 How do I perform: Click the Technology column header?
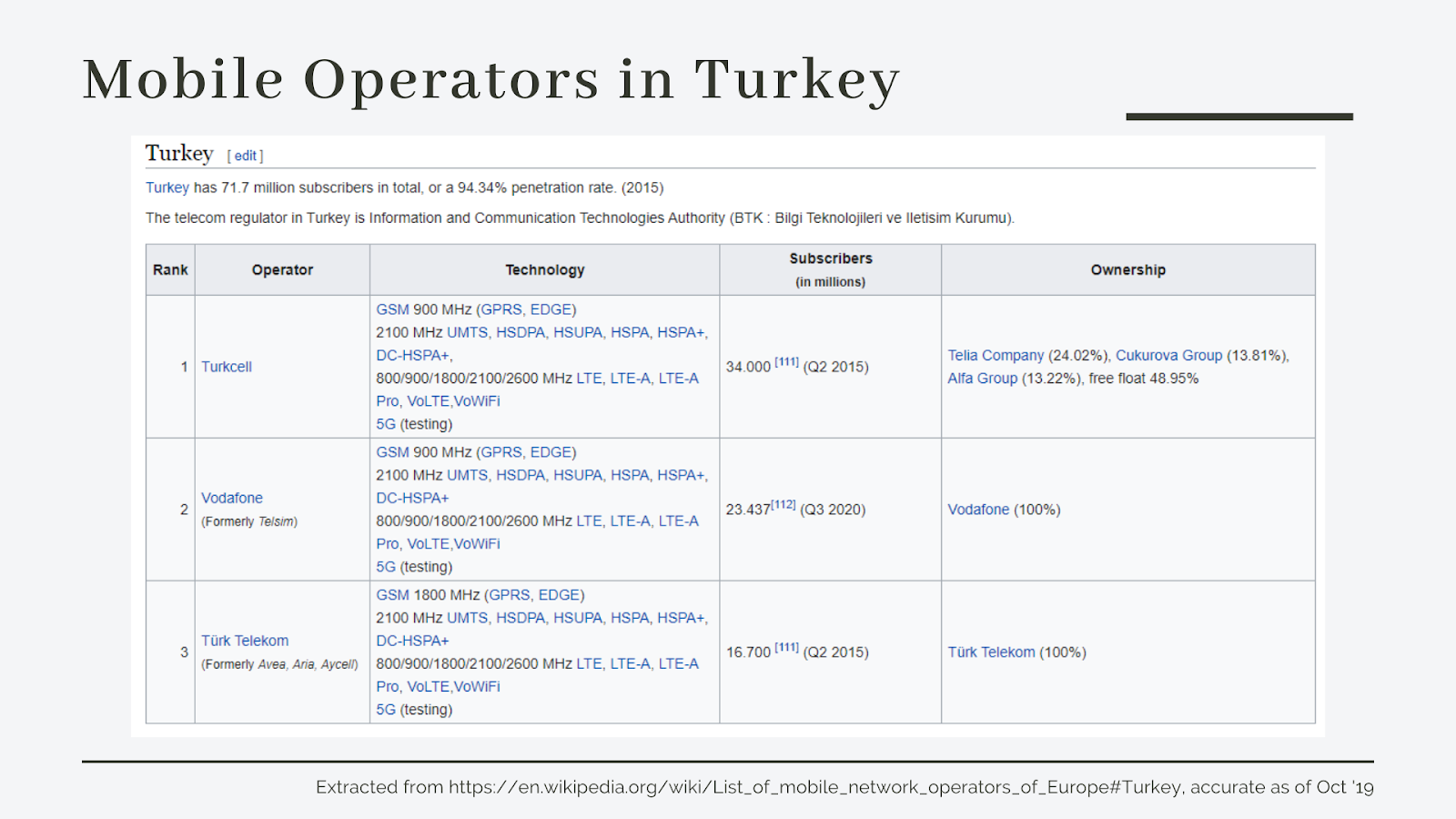coord(544,270)
